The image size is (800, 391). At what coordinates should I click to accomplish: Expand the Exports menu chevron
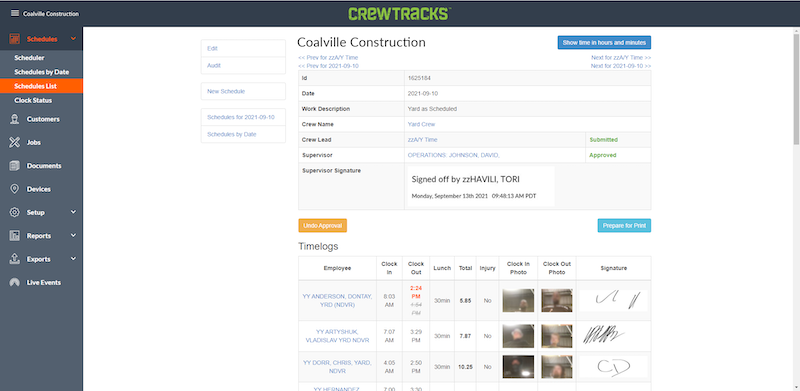click(73, 259)
